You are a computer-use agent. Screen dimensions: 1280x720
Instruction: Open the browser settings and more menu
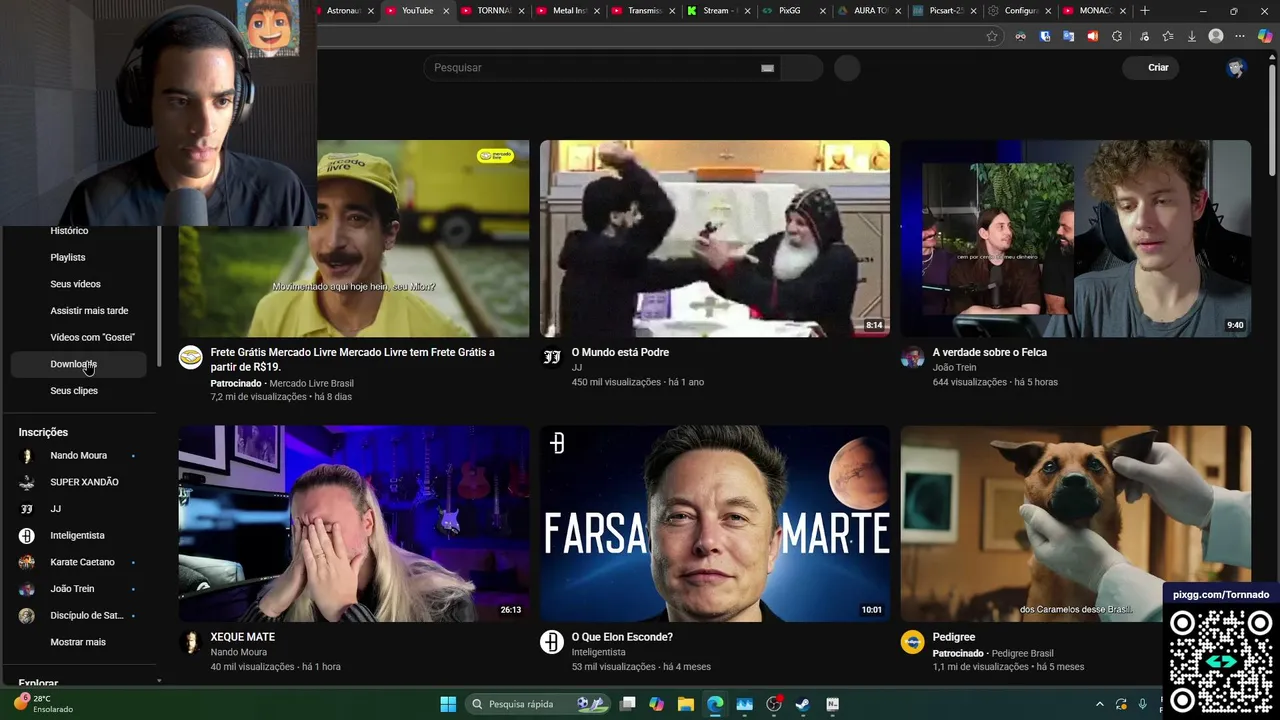click(1240, 36)
